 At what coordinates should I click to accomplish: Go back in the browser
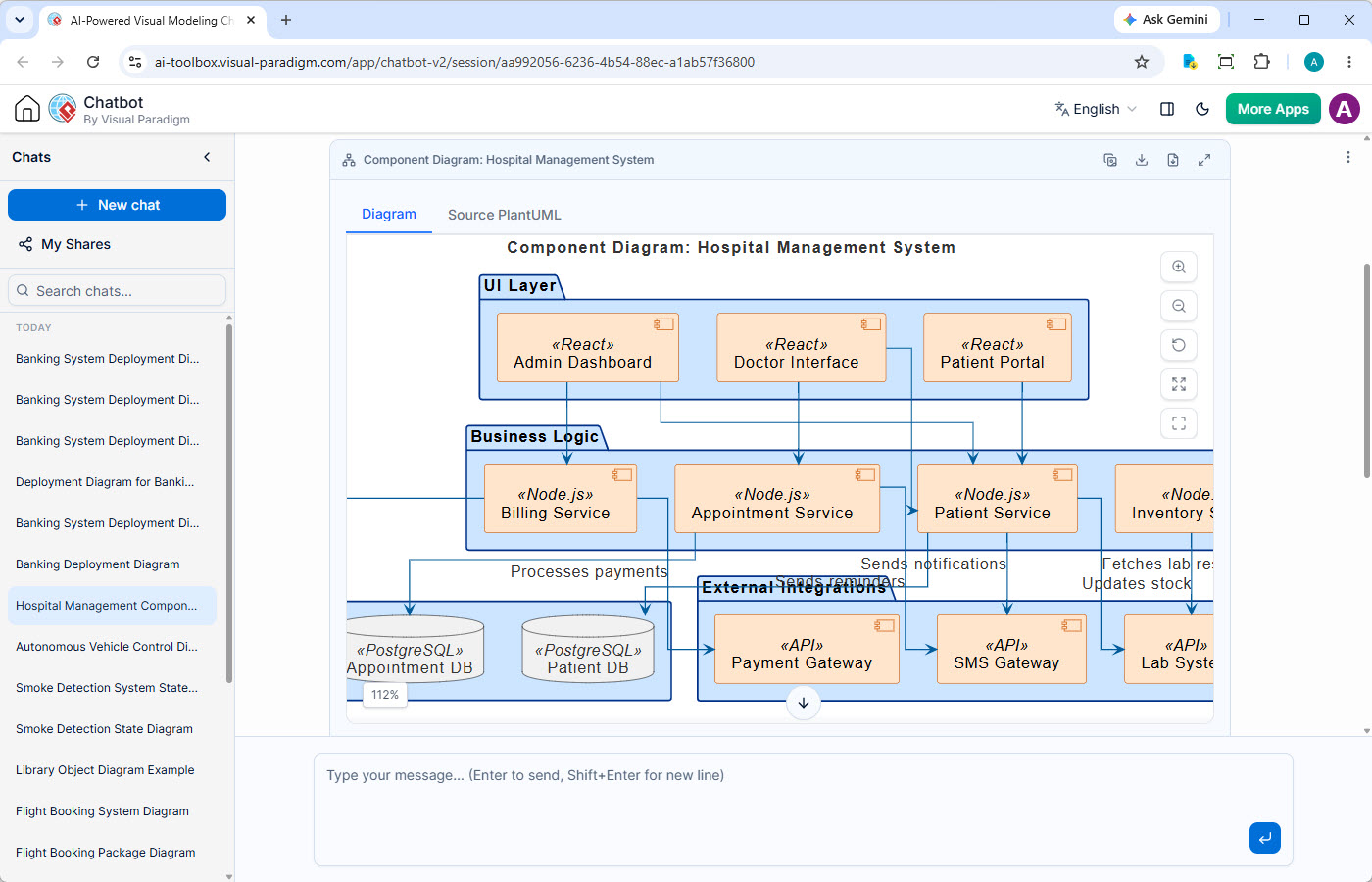(23, 62)
